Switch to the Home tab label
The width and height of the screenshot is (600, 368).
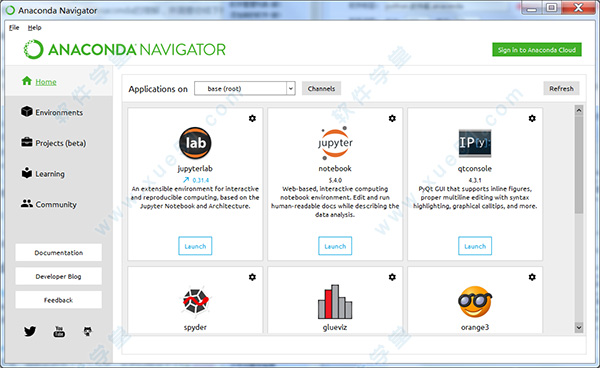(x=46, y=82)
